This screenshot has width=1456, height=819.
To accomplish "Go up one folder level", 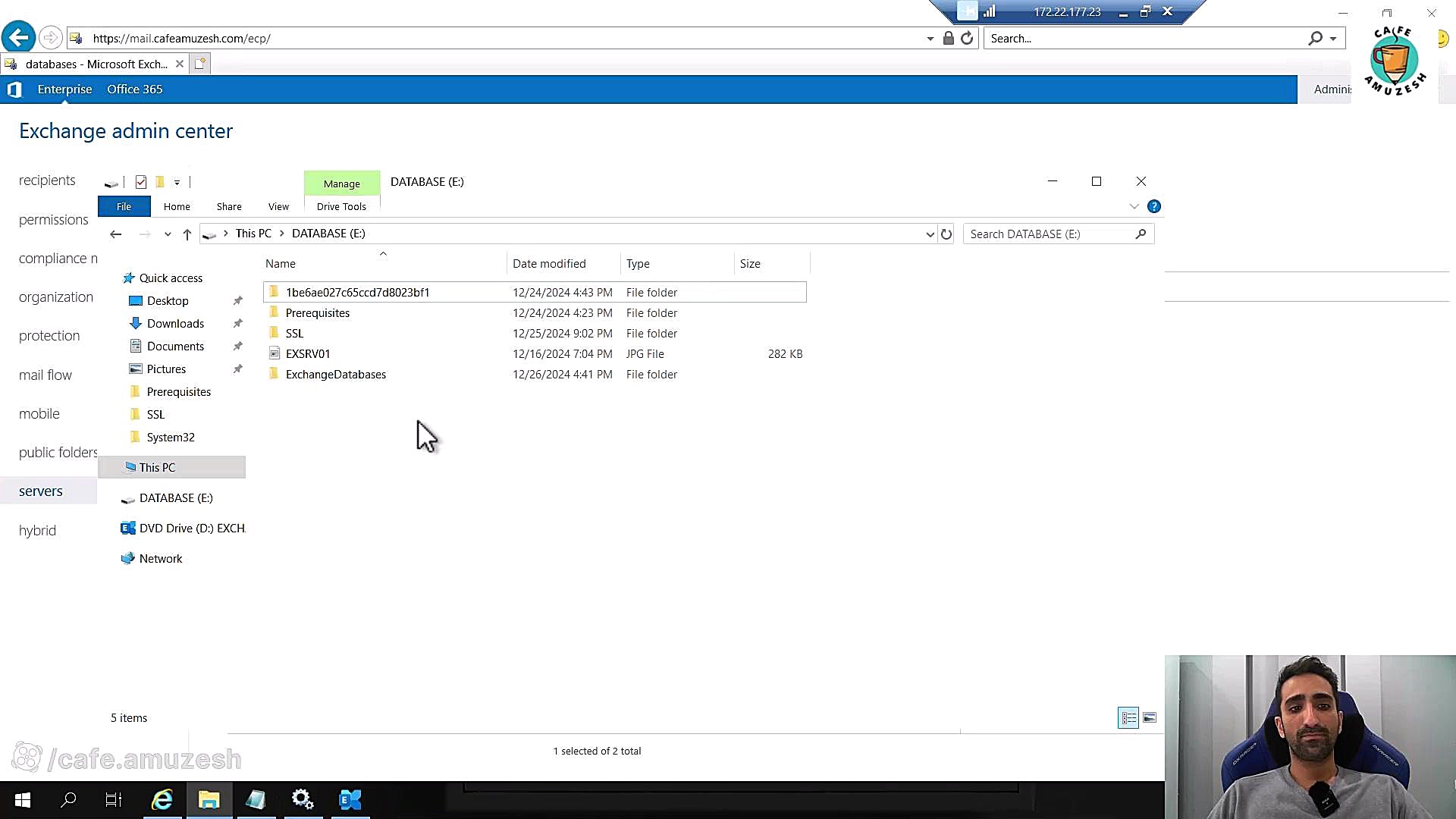I will point(187,234).
